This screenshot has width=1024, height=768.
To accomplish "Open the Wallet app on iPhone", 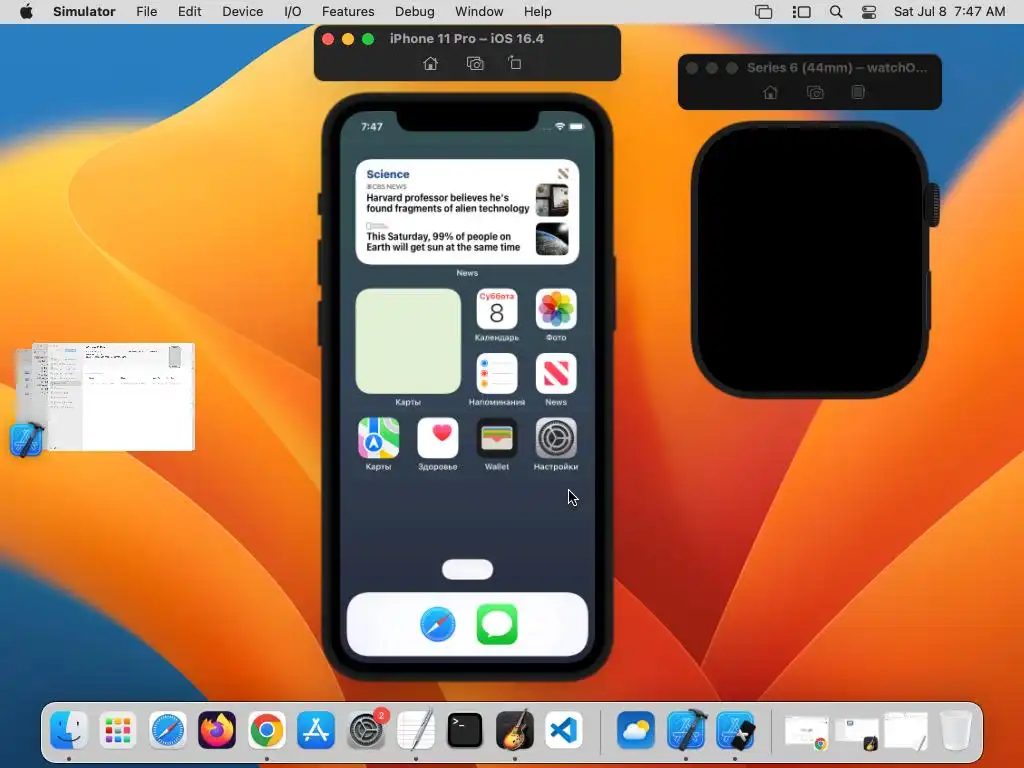I will [497, 438].
